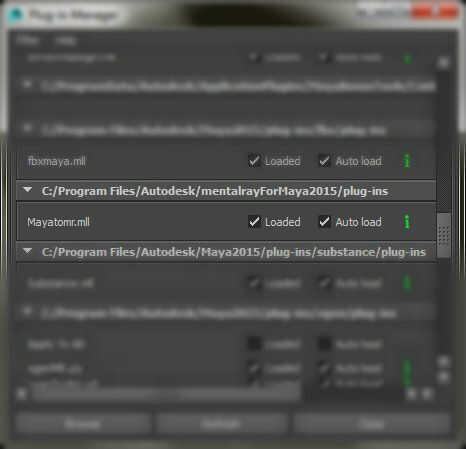Click the horizontal scrollbar left arrow
The width and height of the screenshot is (466, 449).
point(22,394)
